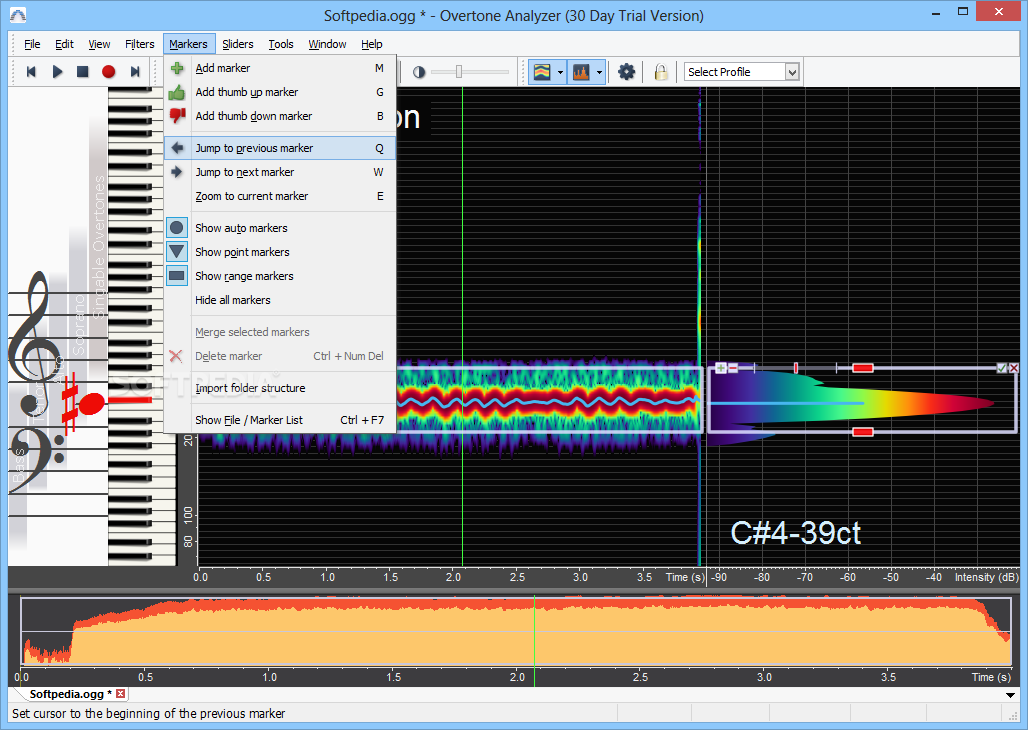This screenshot has height=730, width=1028.
Task: Close the open Markers menu
Action: pyautogui.click(x=189, y=44)
